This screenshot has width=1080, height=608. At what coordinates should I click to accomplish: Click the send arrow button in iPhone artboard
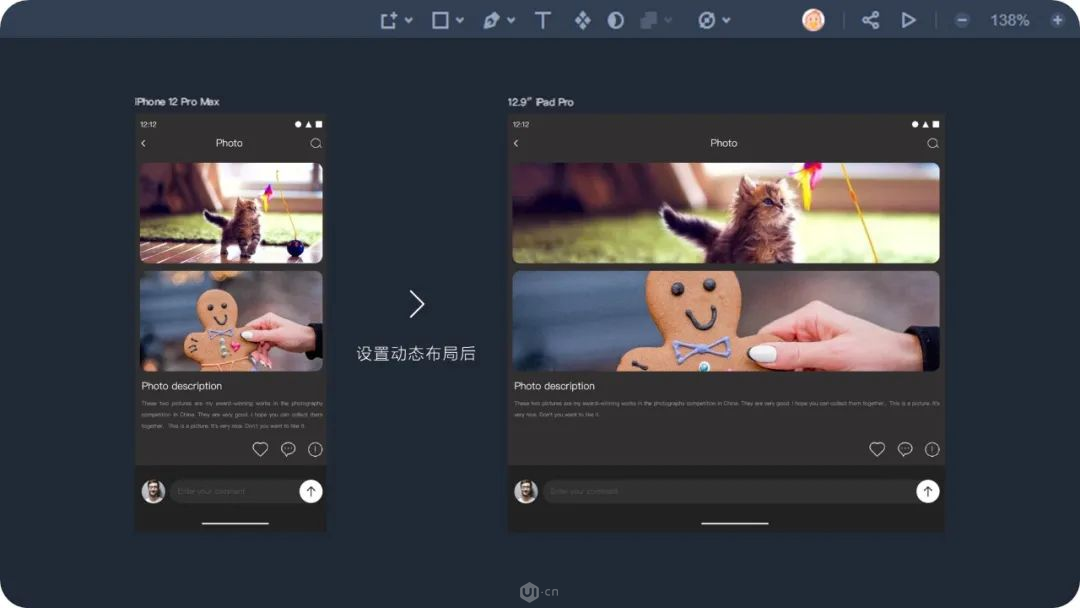point(311,491)
